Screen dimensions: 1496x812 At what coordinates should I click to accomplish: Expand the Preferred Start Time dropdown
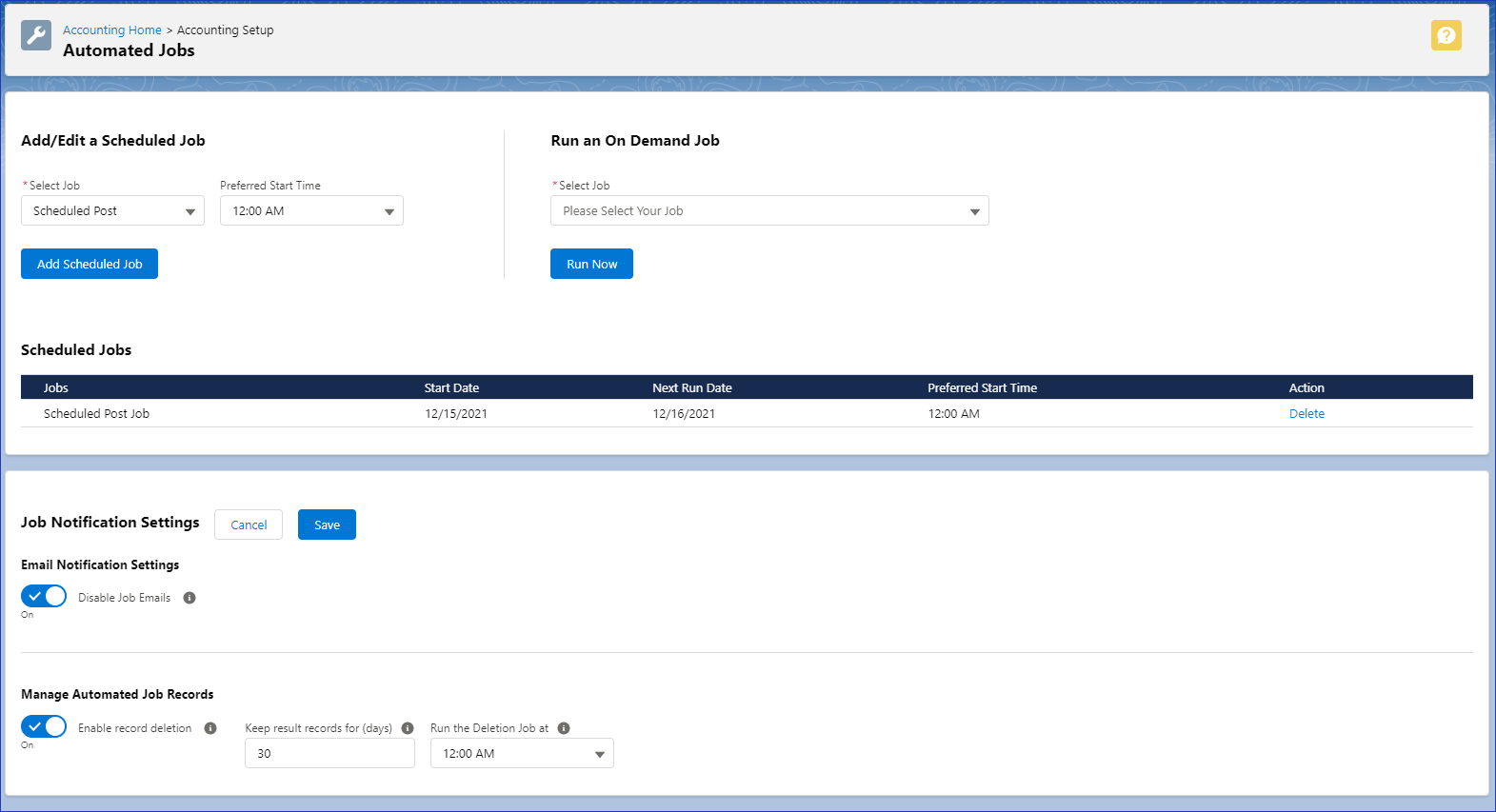click(311, 211)
